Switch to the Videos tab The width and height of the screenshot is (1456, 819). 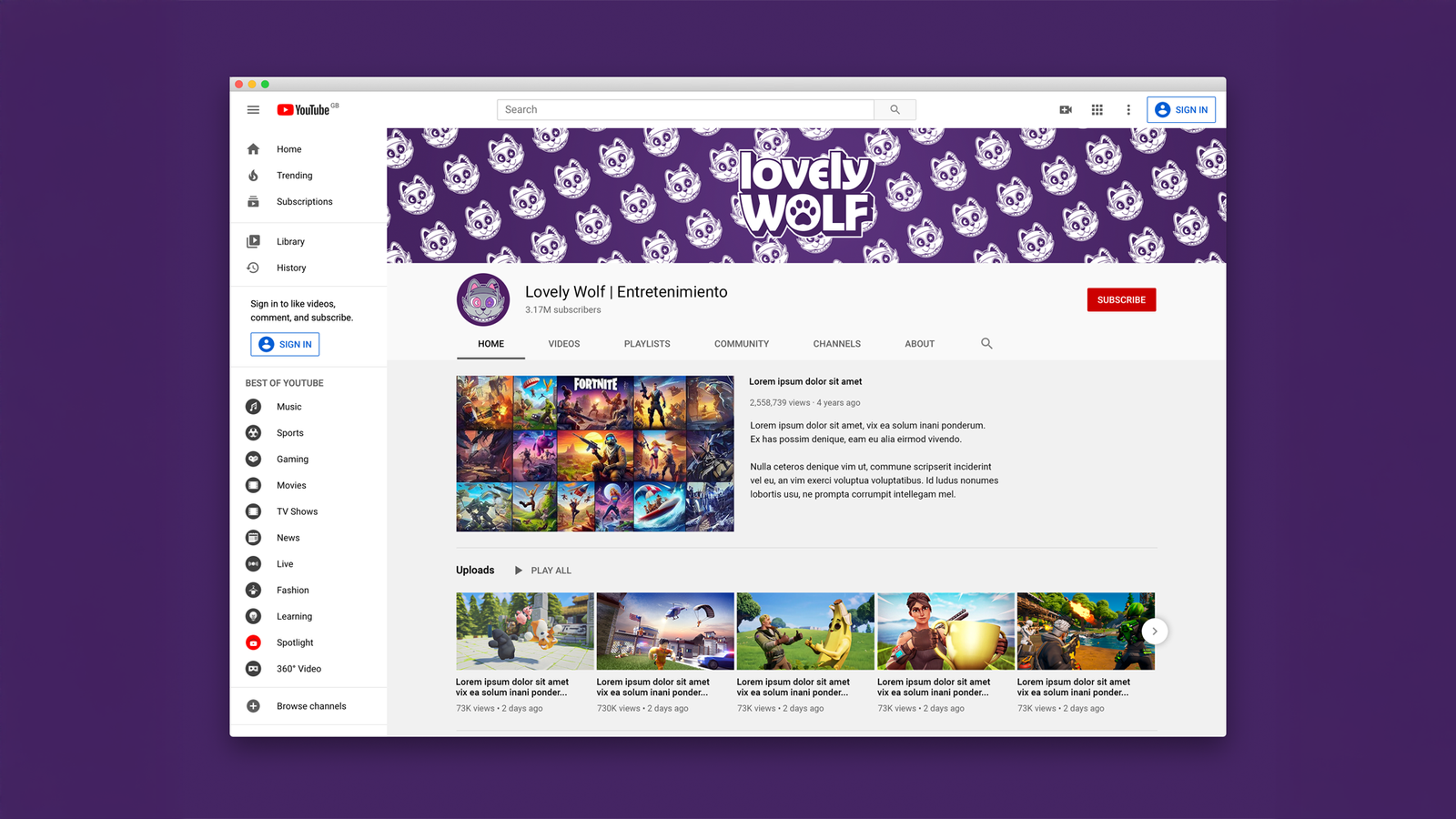[563, 344]
